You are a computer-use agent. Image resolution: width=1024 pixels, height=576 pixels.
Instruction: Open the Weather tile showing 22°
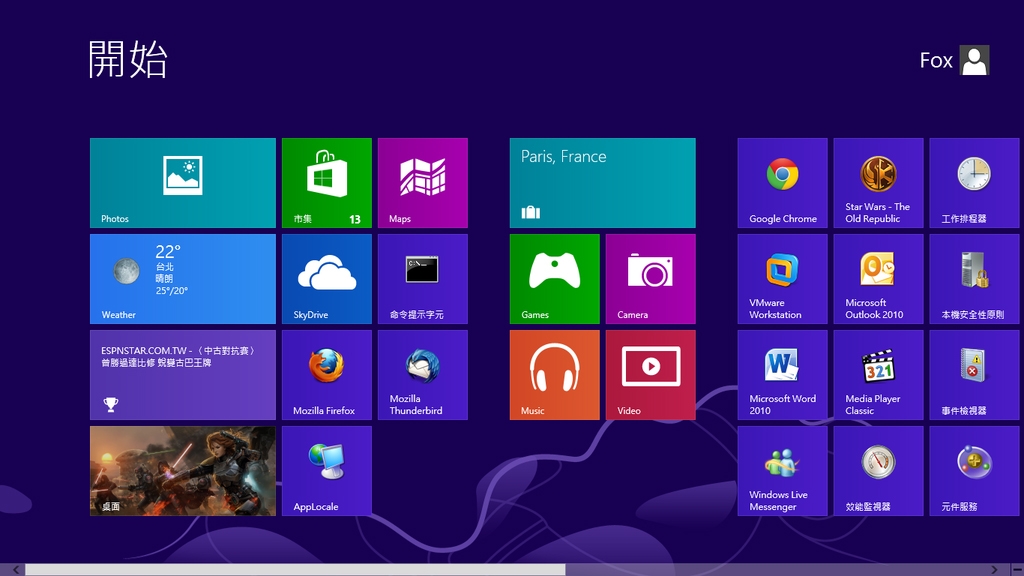click(x=183, y=279)
